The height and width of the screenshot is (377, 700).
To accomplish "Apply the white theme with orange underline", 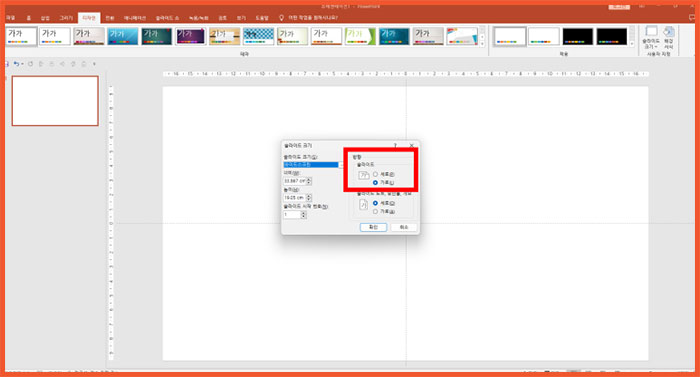I will tap(326, 36).
